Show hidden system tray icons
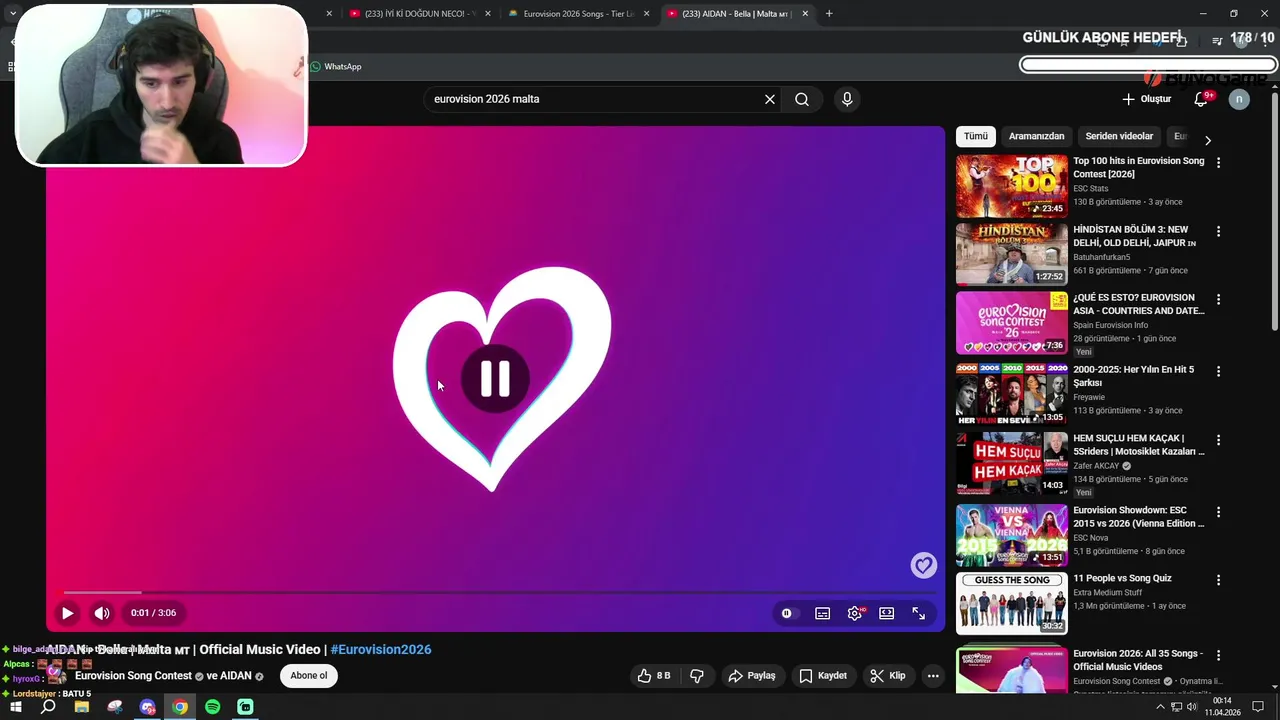 coord(1160,707)
